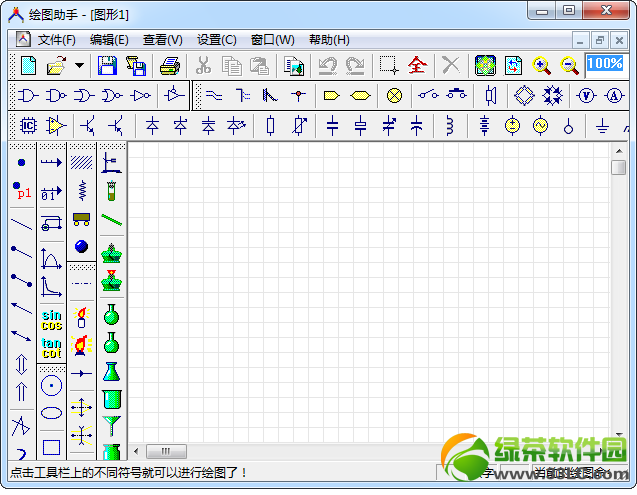Insert the spring symbol
The height and width of the screenshot is (495, 637).
pos(82,190)
